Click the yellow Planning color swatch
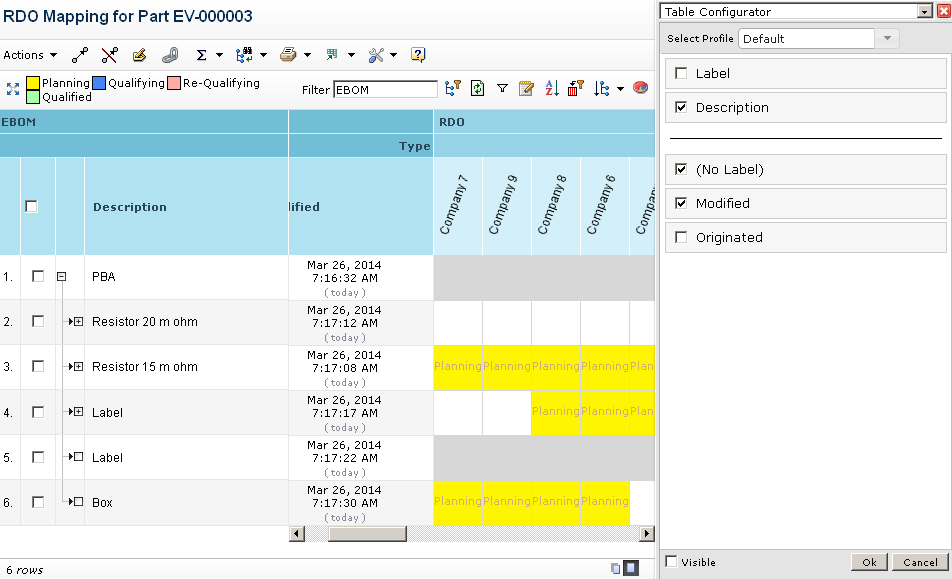 (x=33, y=84)
